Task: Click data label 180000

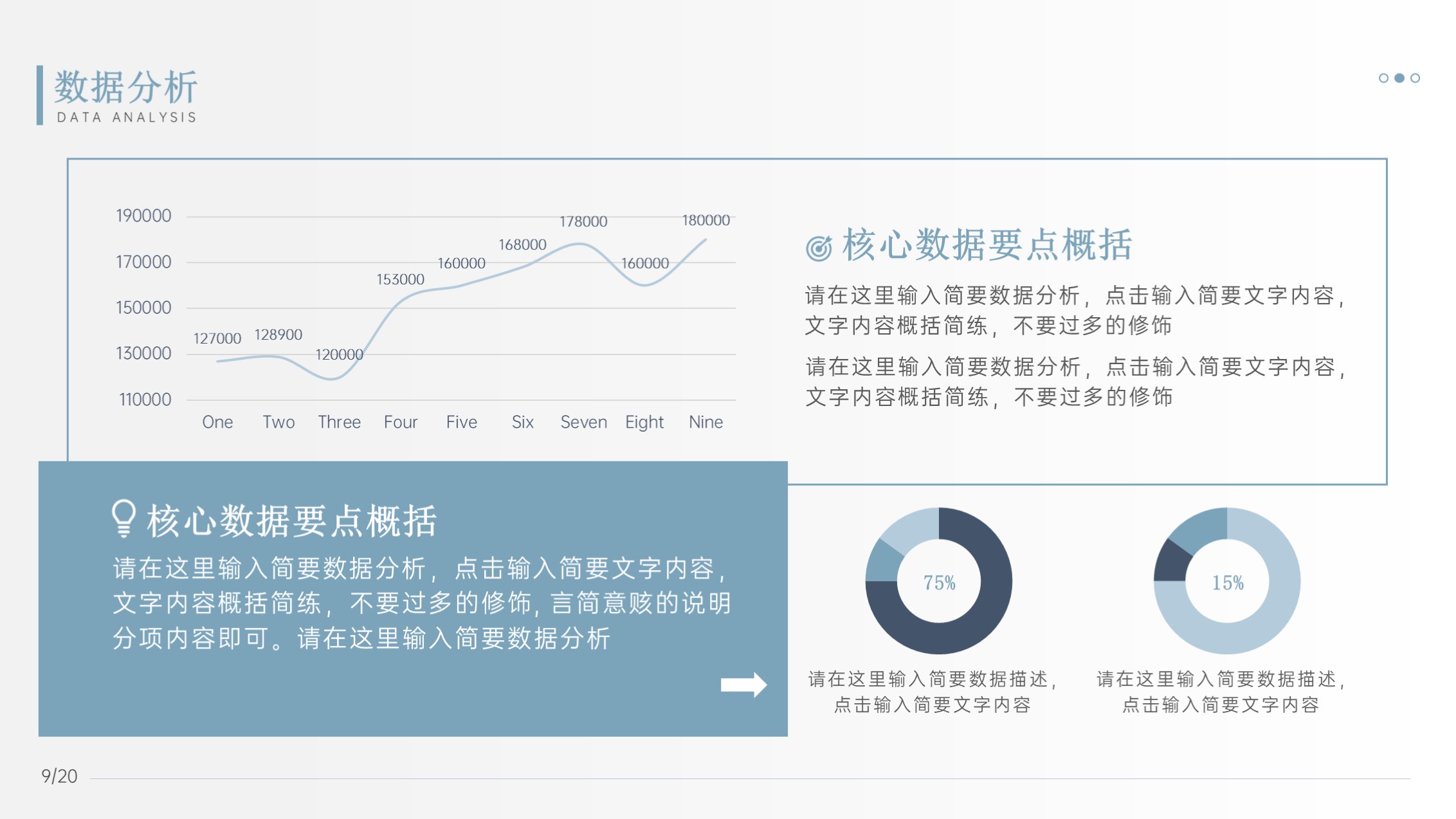Action: click(705, 220)
